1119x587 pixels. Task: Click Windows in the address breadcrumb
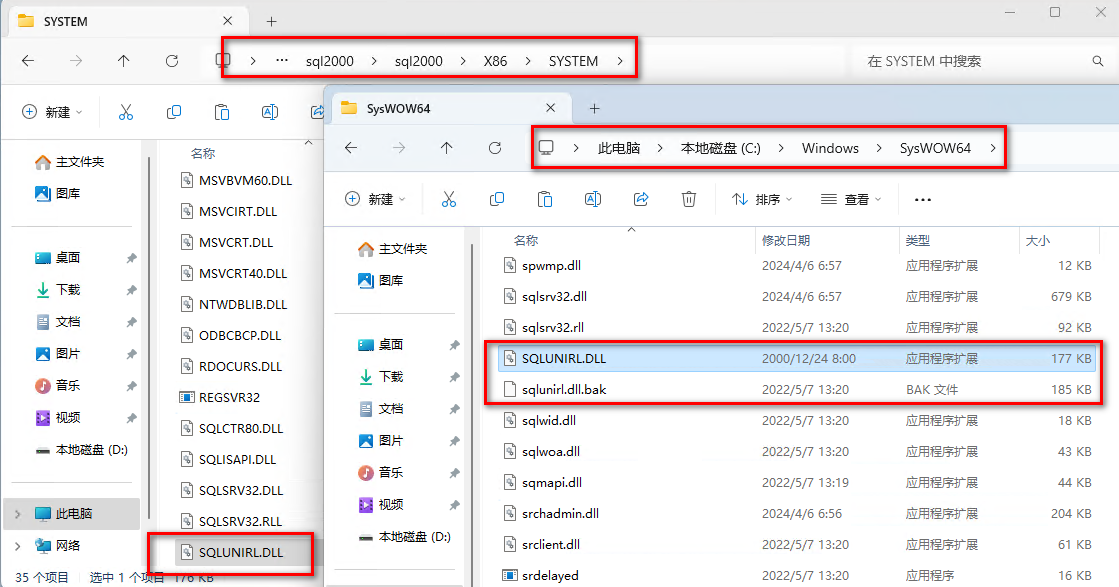click(x=830, y=148)
